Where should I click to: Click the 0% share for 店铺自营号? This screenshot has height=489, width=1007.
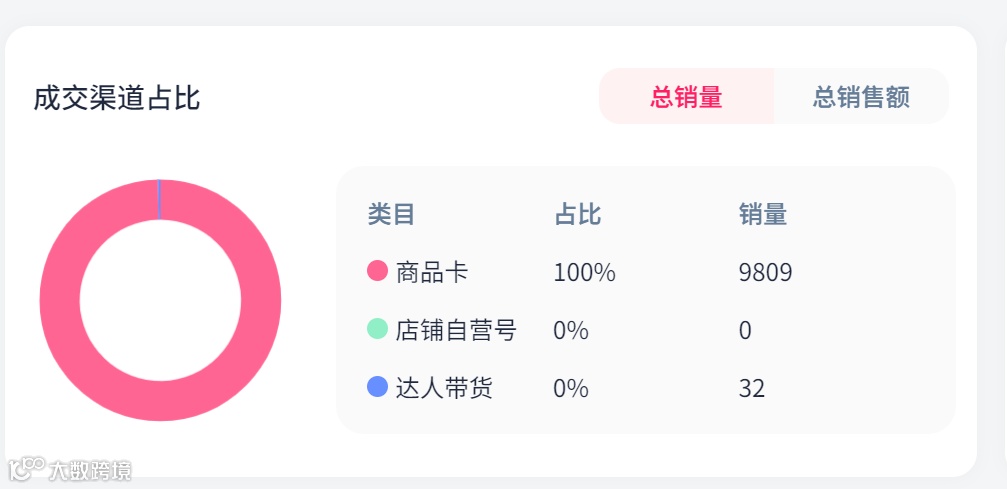571,330
